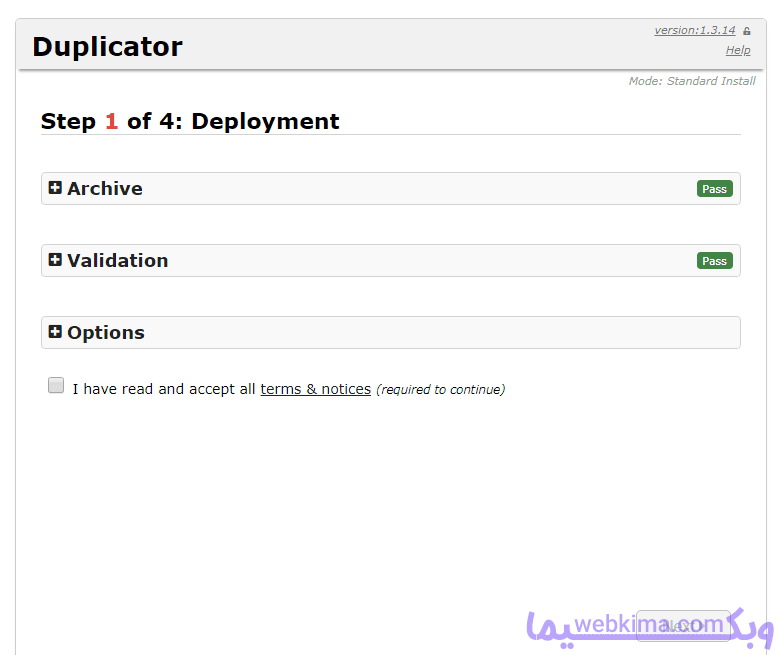Click the Archive section title

click(105, 188)
